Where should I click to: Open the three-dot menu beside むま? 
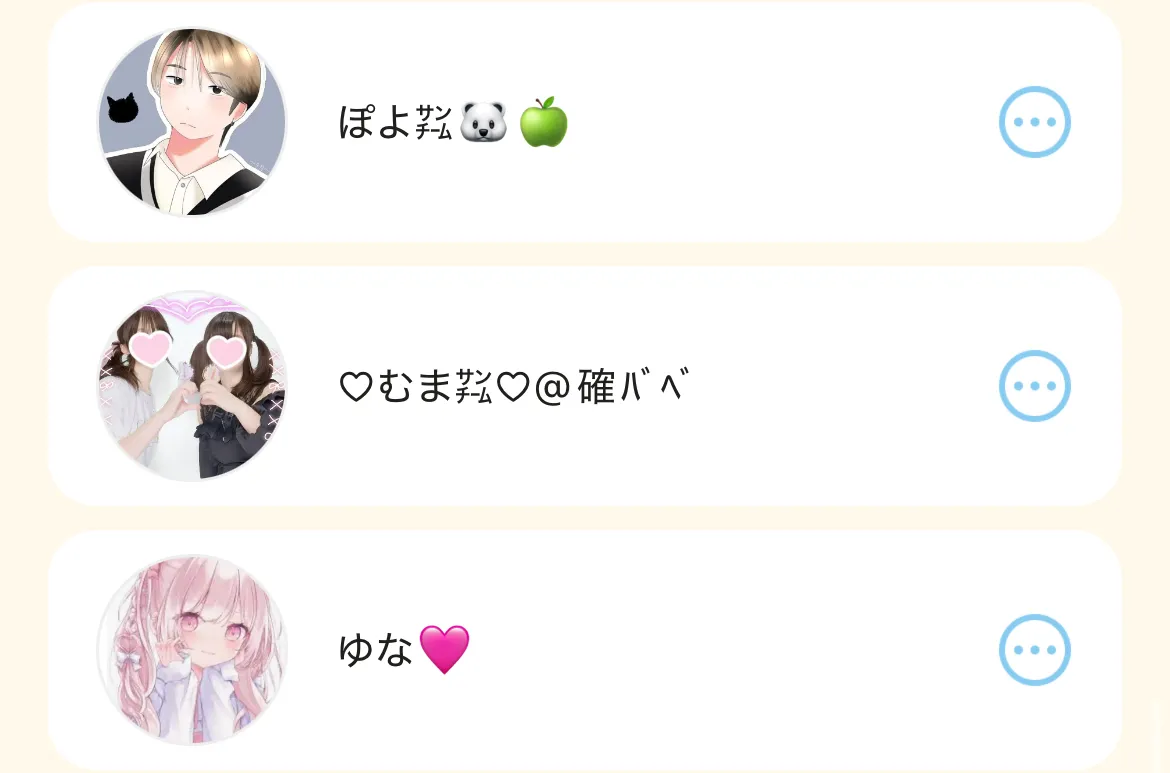coord(1034,386)
